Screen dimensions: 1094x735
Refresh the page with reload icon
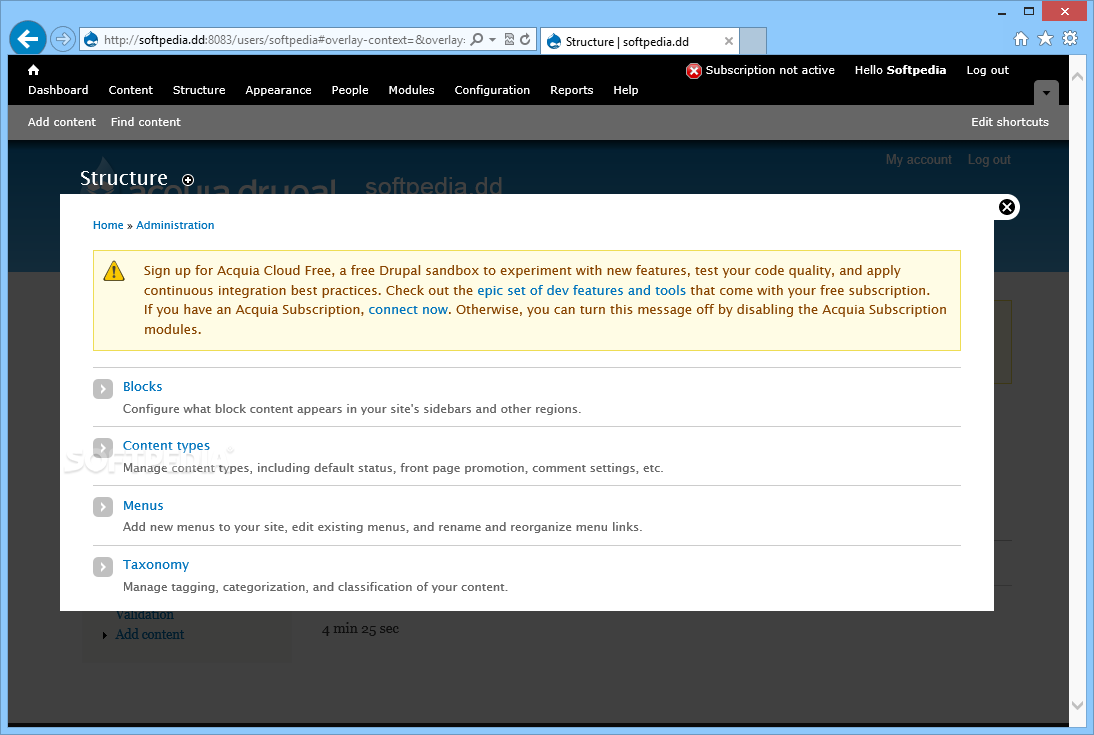(525, 39)
